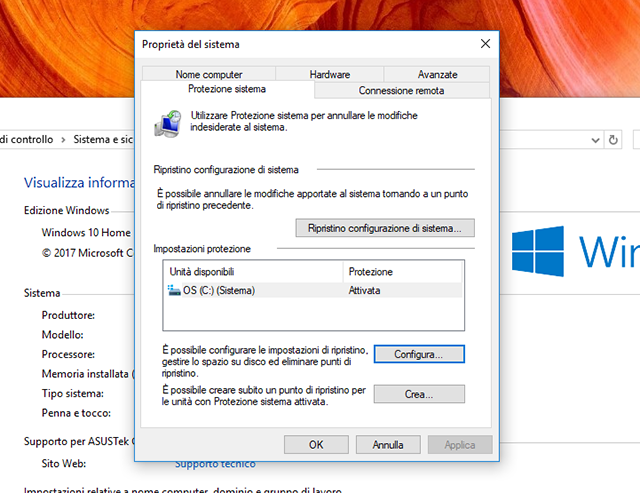Click the 'Sito Web:' label

click(64, 463)
